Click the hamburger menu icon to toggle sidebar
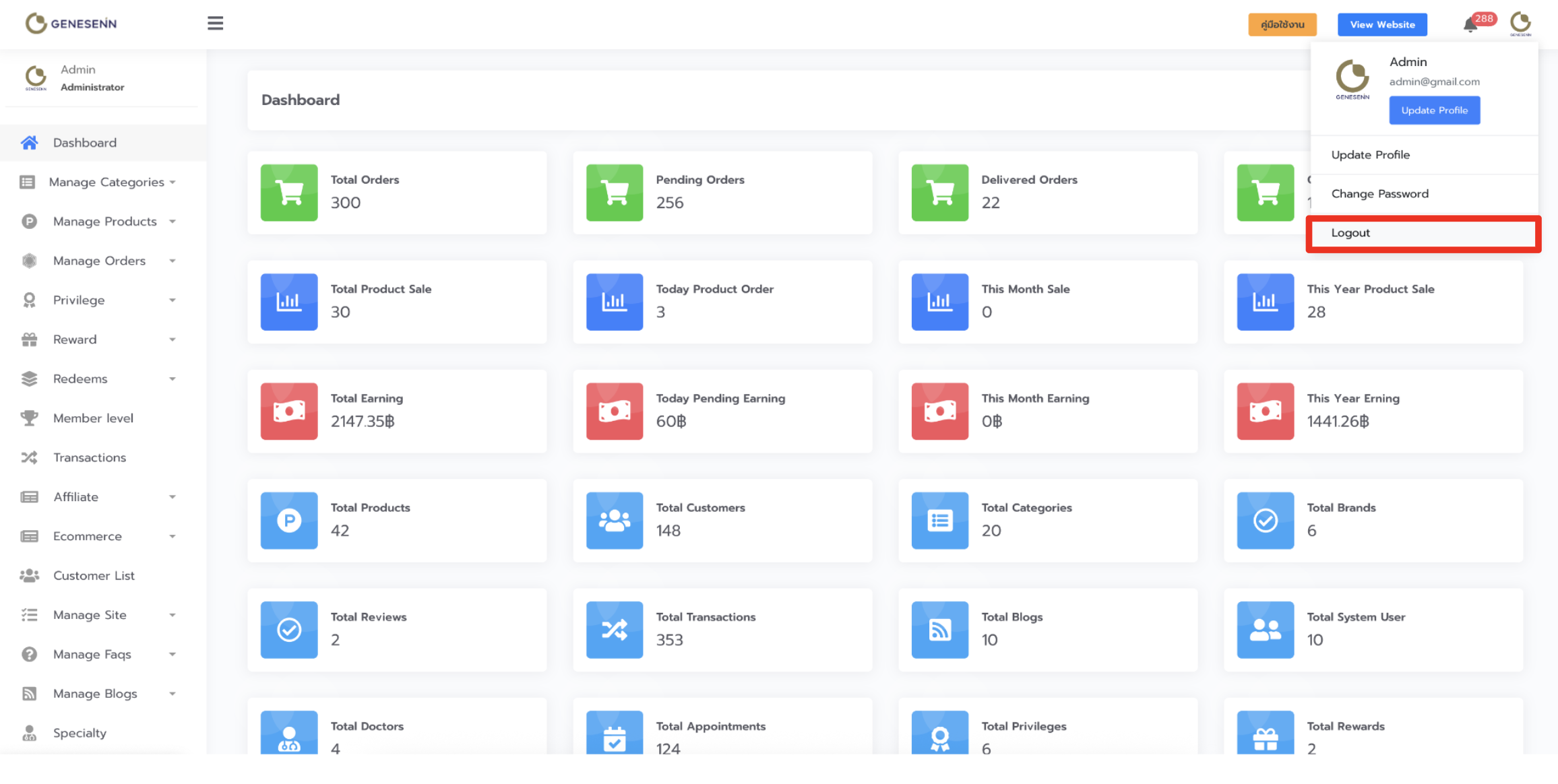 tap(215, 24)
